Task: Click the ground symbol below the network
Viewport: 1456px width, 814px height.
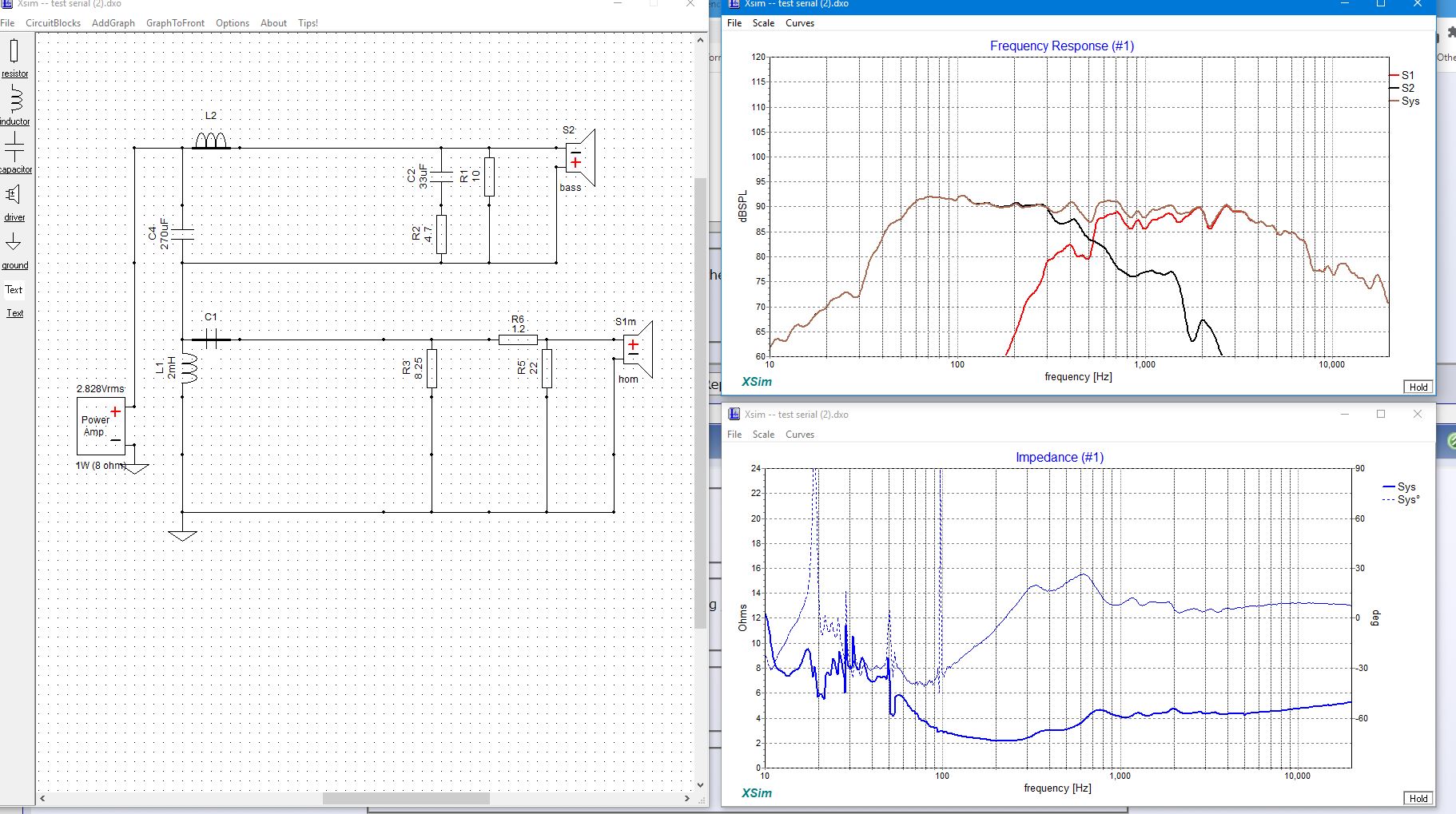Action: (x=182, y=534)
